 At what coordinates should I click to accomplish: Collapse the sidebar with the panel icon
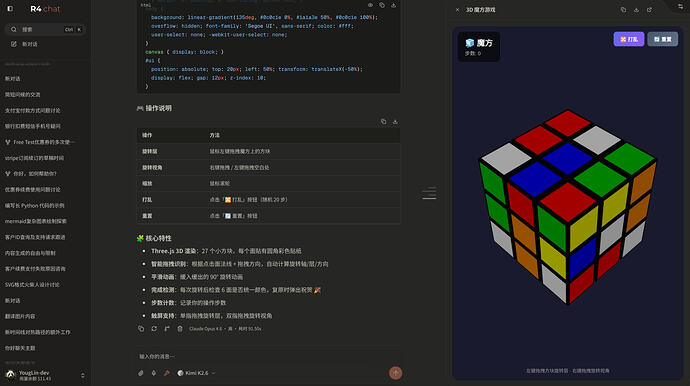(x=10, y=8)
